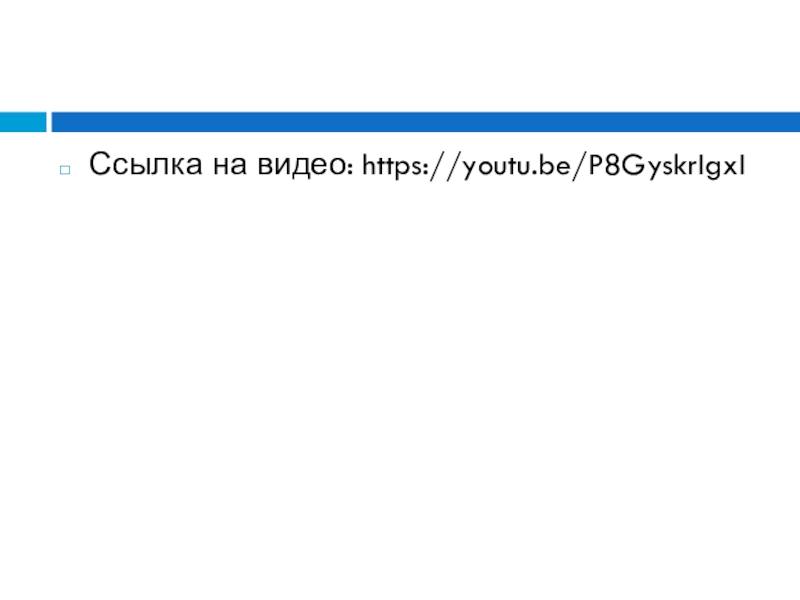Click "https" at the start of the URL

click(392, 166)
